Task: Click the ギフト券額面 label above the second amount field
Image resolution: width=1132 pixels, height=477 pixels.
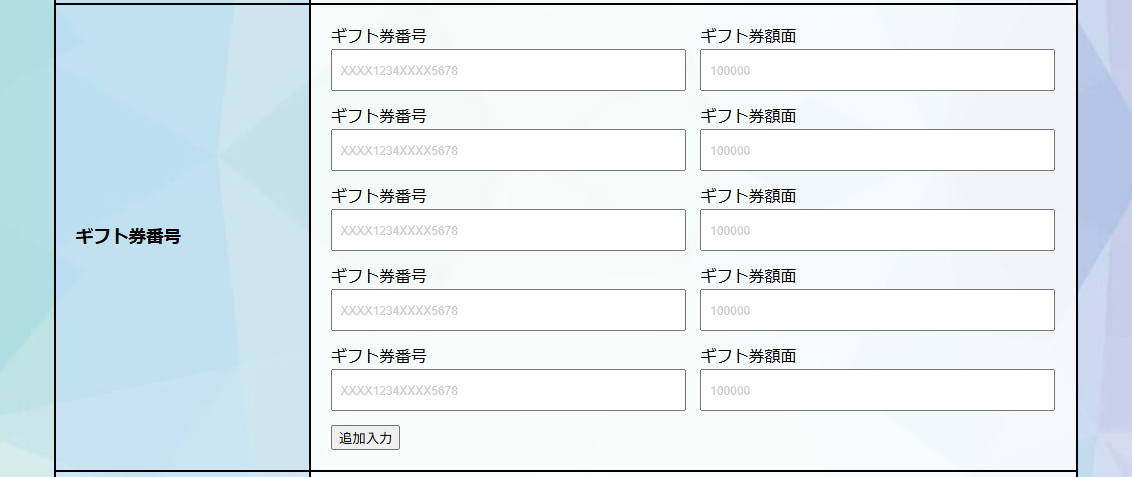Action: (x=748, y=116)
